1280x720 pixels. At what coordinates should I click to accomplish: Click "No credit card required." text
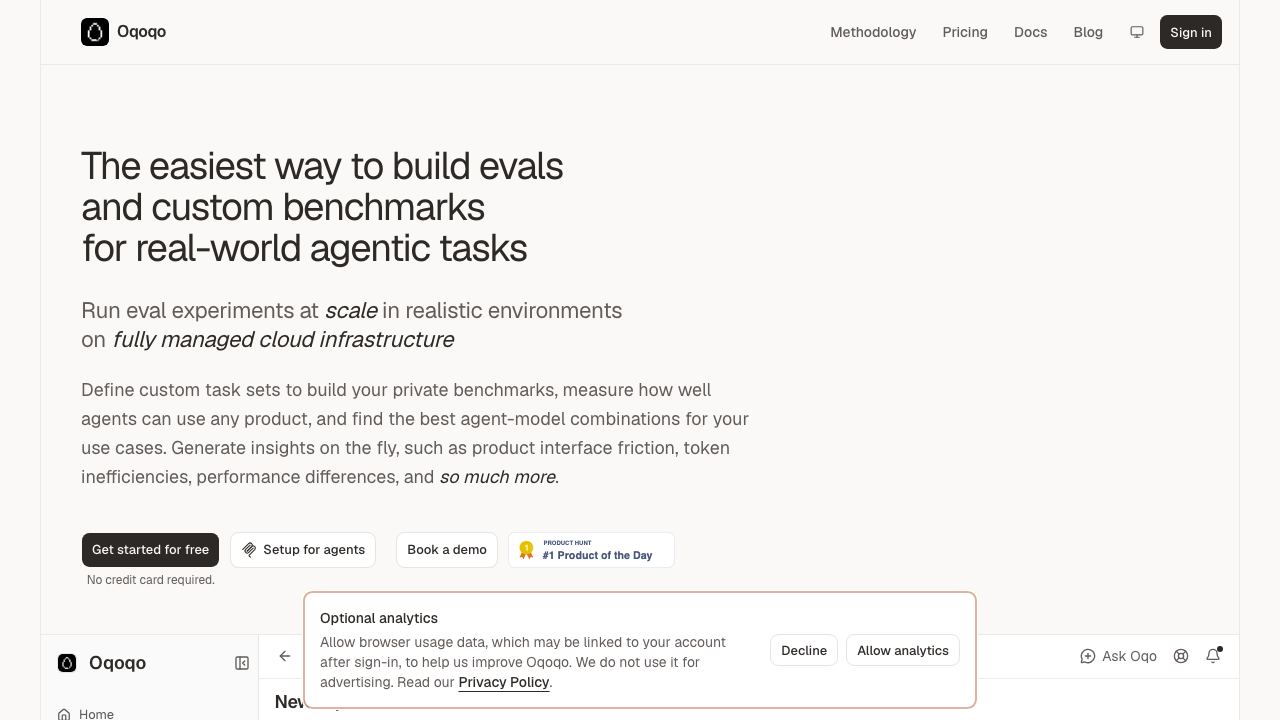pos(151,580)
